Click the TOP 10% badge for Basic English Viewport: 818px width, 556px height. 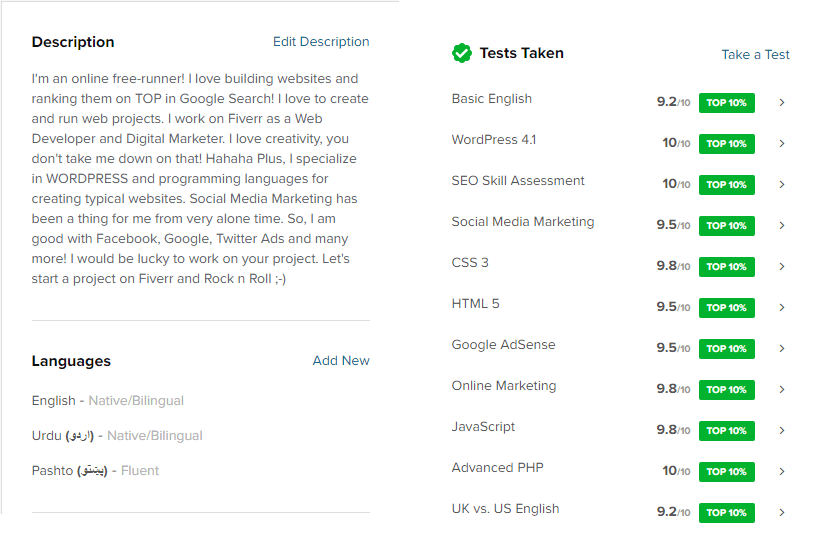pyautogui.click(x=726, y=103)
